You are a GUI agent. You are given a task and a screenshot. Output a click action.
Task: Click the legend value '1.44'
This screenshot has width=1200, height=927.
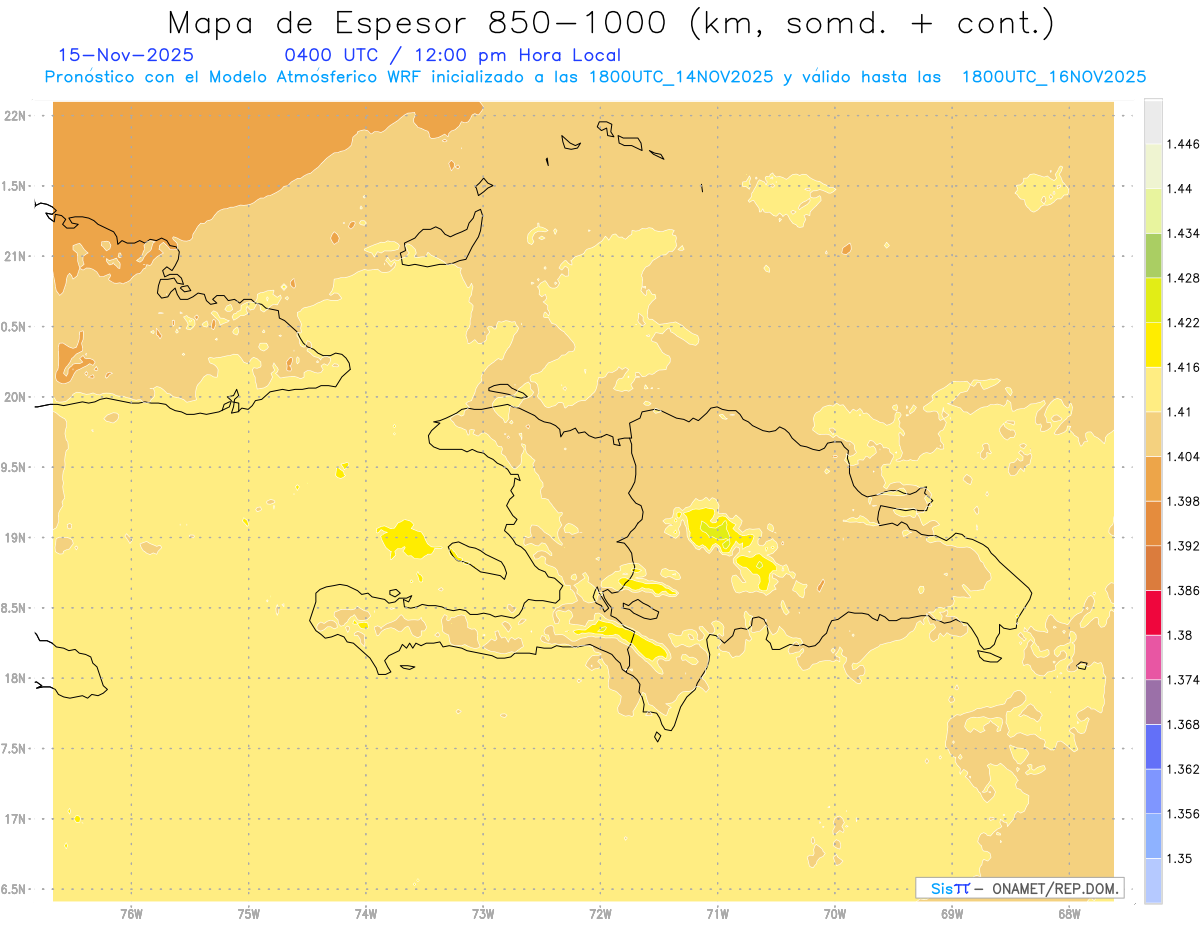click(1179, 188)
